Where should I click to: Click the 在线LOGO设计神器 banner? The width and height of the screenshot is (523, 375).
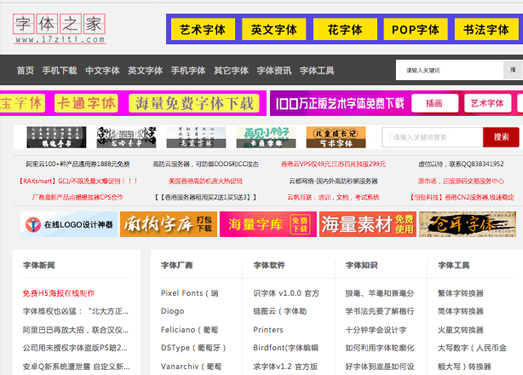[69, 224]
